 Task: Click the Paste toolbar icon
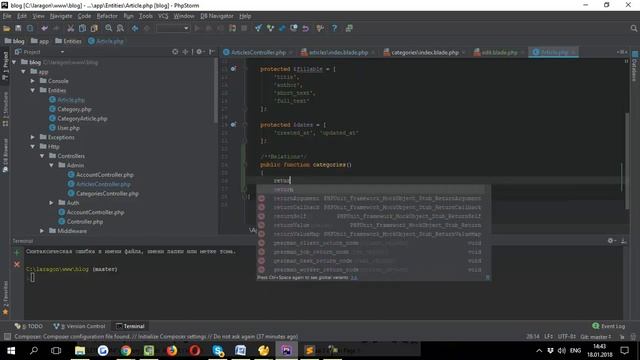click(x=94, y=28)
